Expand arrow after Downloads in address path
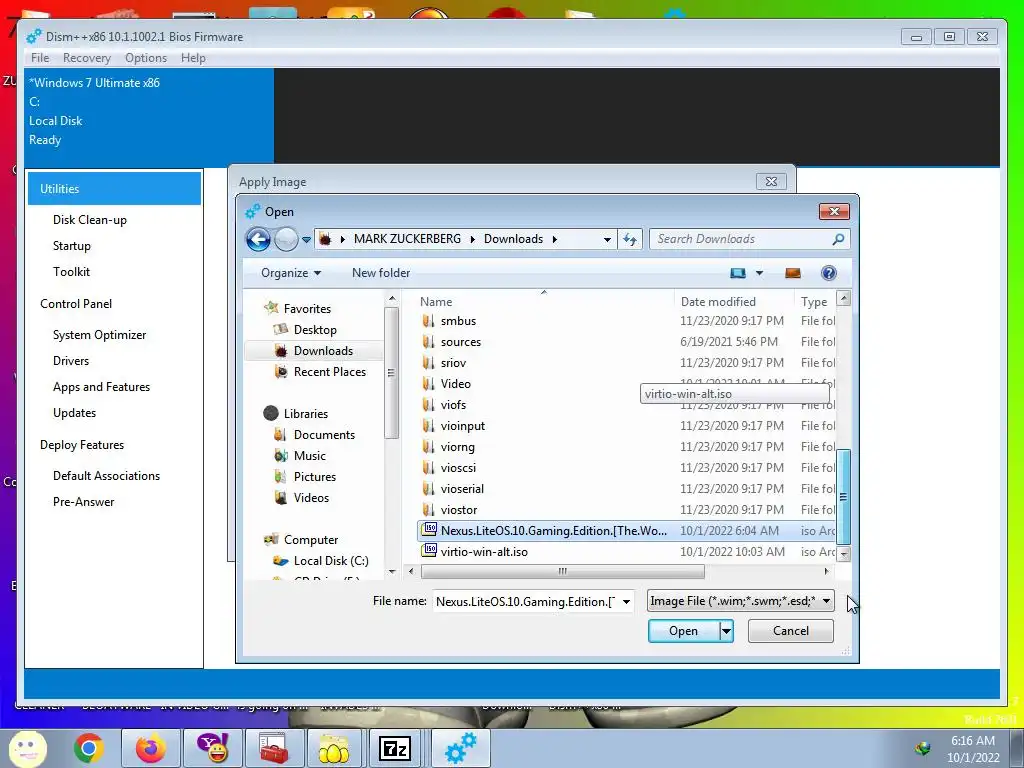The width and height of the screenshot is (1024, 768). (x=554, y=240)
